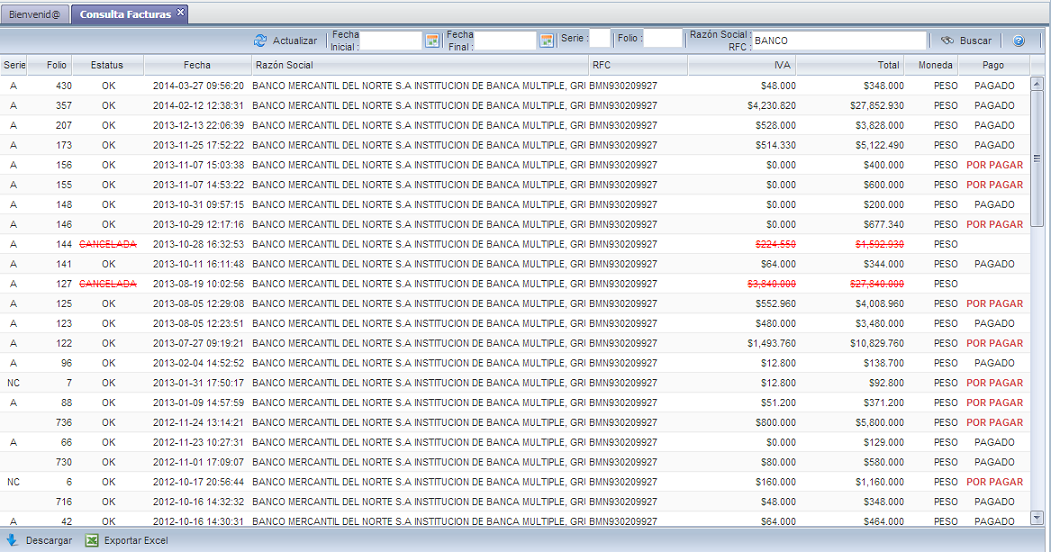This screenshot has width=1051, height=552.
Task: Focus the Folio filter input
Action: coord(662,40)
